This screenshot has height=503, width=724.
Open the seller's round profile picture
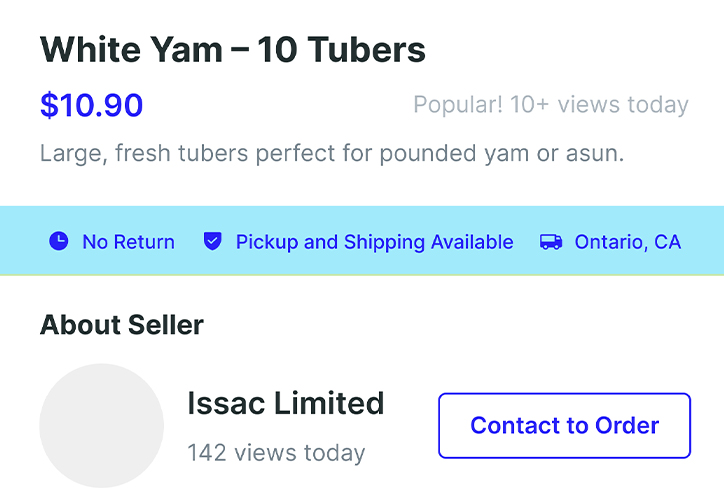(101, 425)
